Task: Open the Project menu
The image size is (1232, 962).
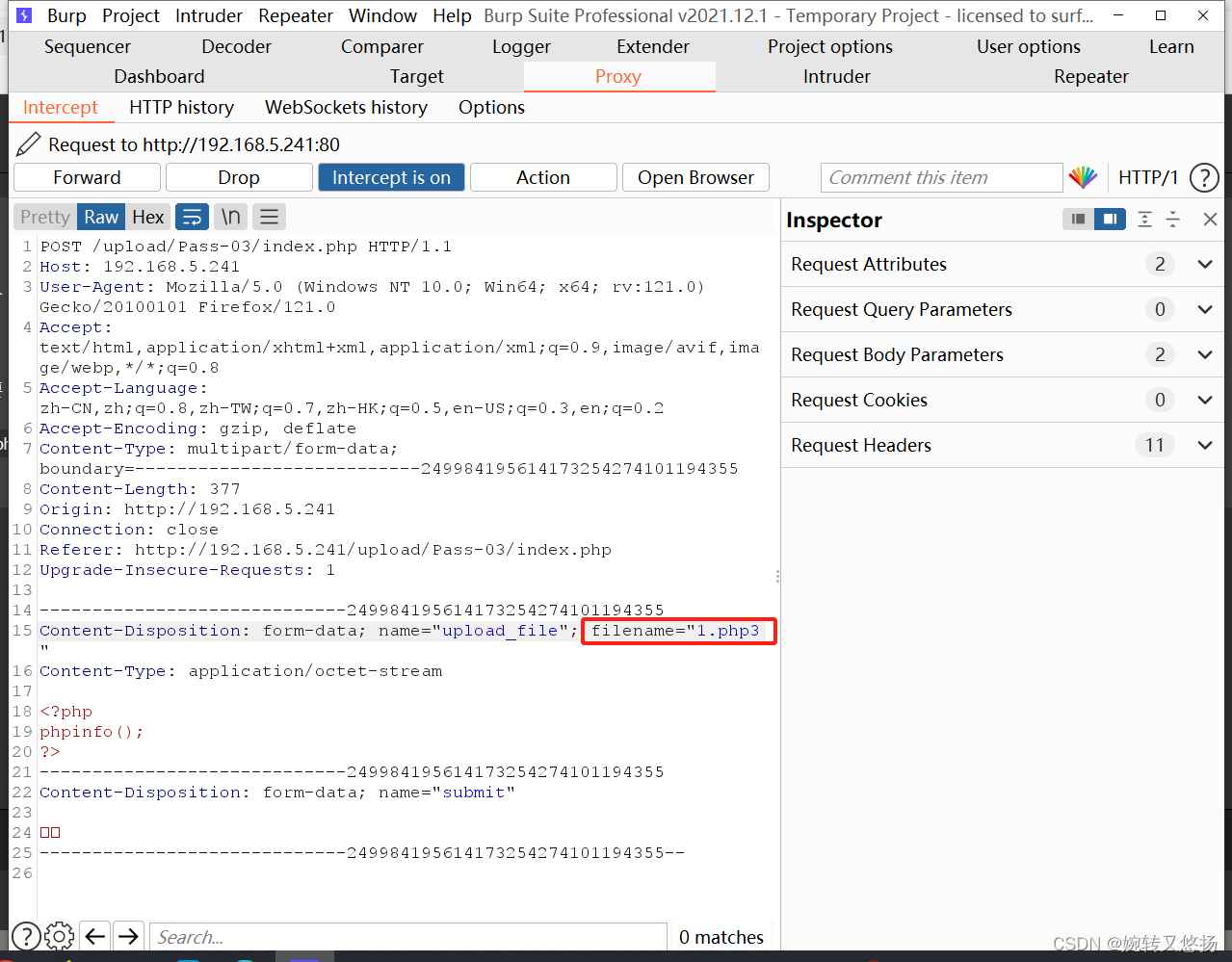Action: tap(131, 15)
